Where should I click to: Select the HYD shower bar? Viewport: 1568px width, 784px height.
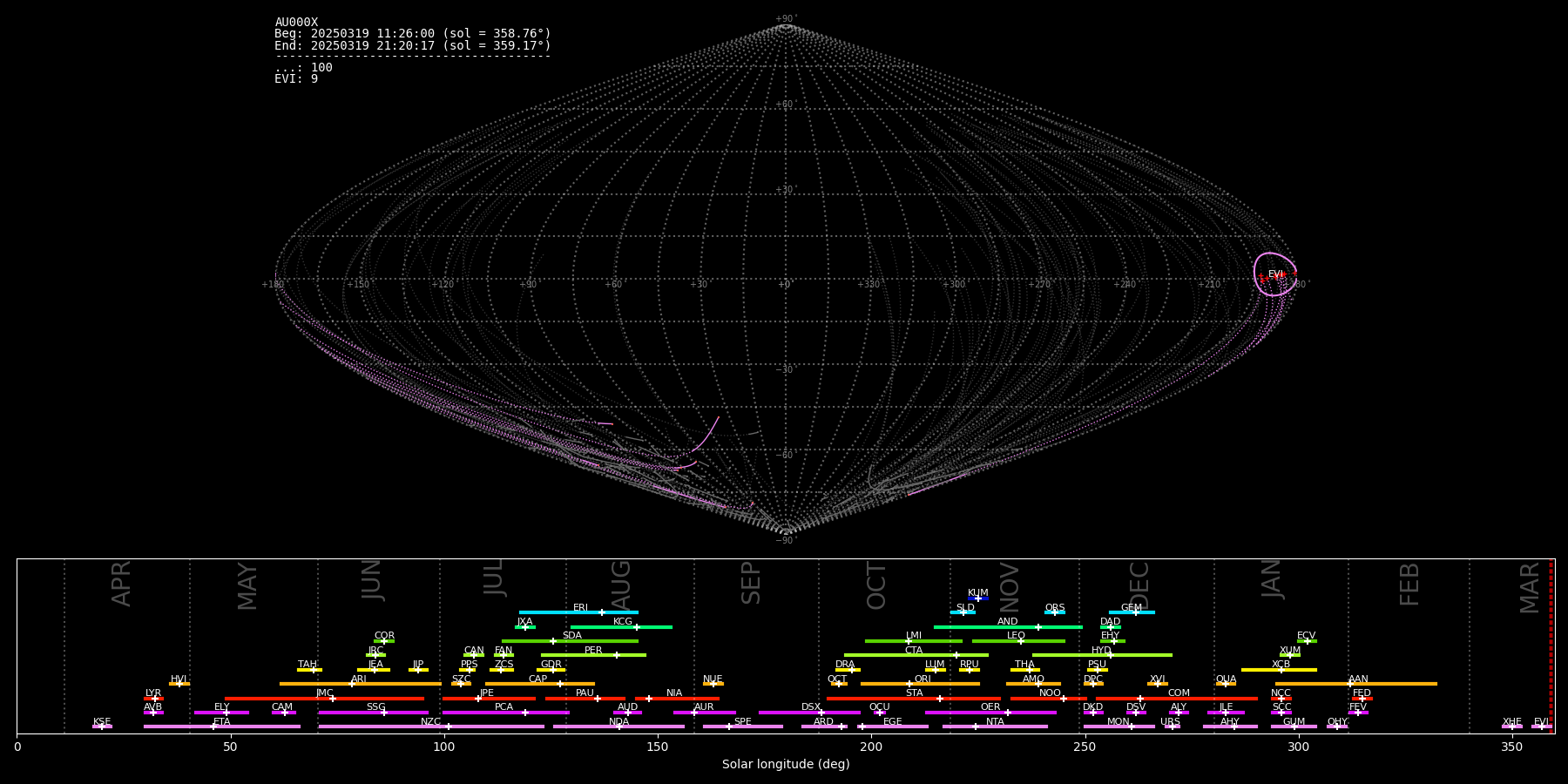[x=1102, y=655]
